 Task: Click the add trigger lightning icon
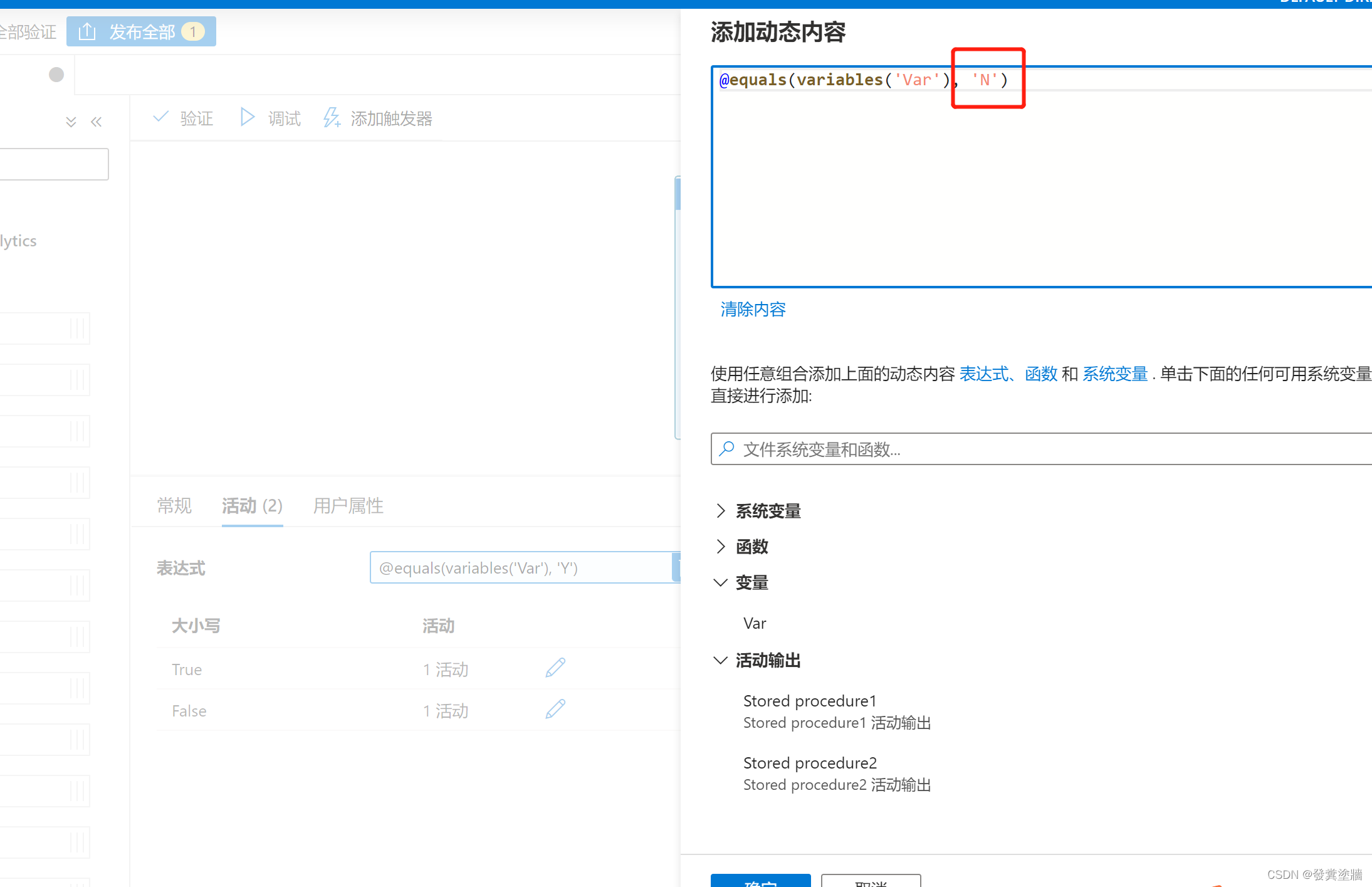point(332,117)
